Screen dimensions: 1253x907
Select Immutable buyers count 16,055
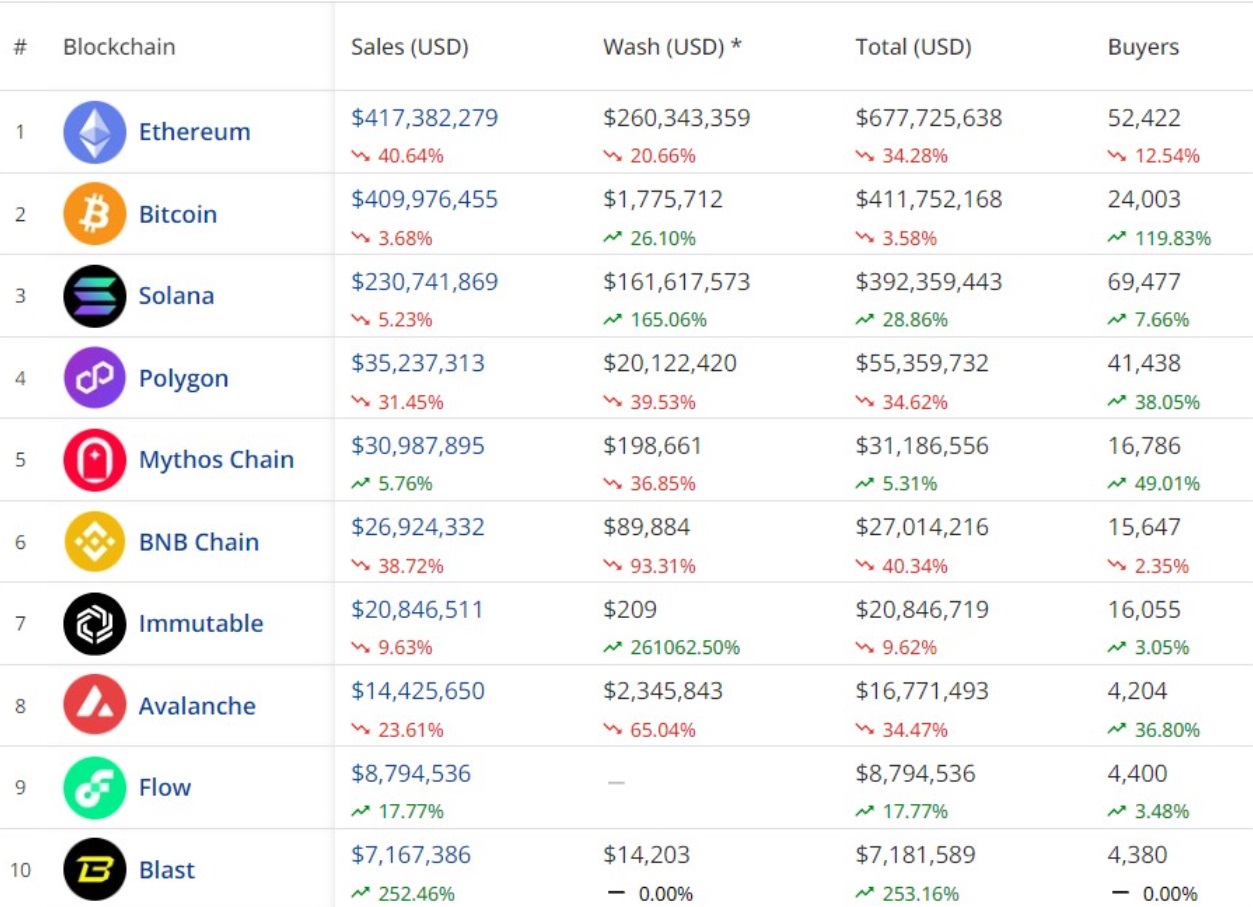pyautogui.click(x=1144, y=610)
